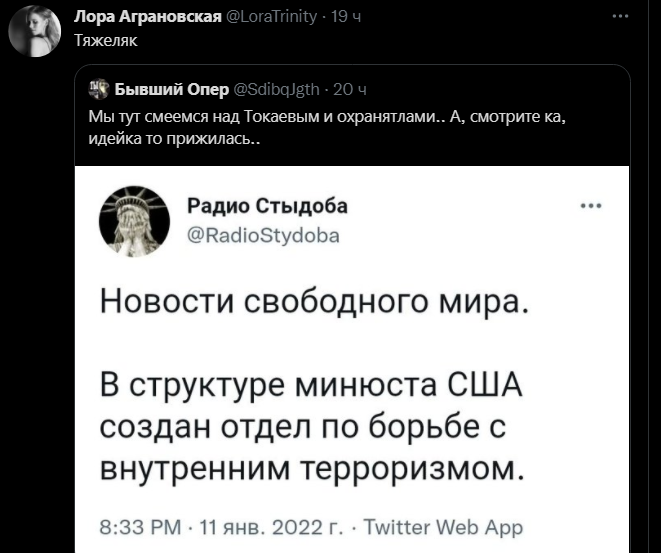Expand the three-dot menu in embedded screenshot
This screenshot has height=553, width=661.
pos(591,206)
